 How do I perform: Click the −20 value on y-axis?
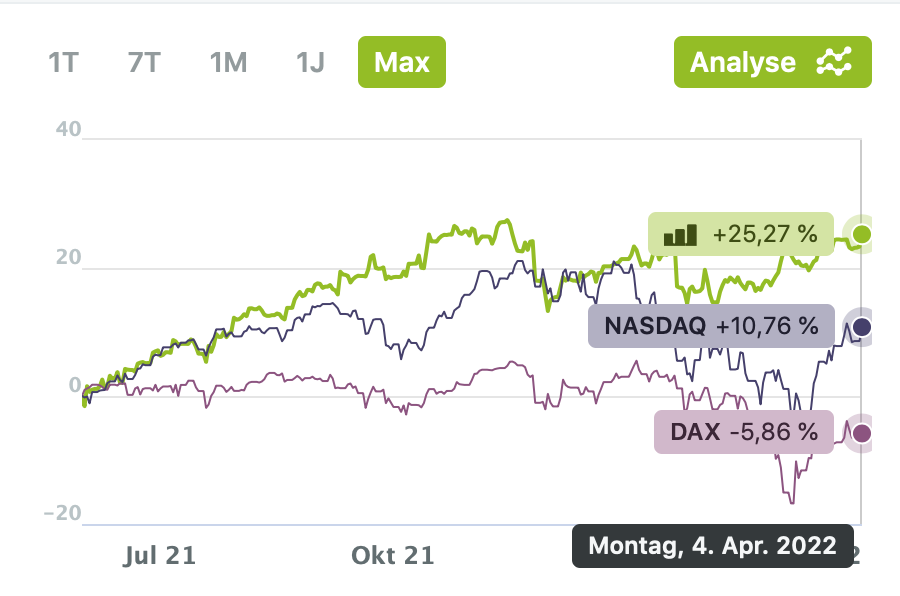[62, 513]
